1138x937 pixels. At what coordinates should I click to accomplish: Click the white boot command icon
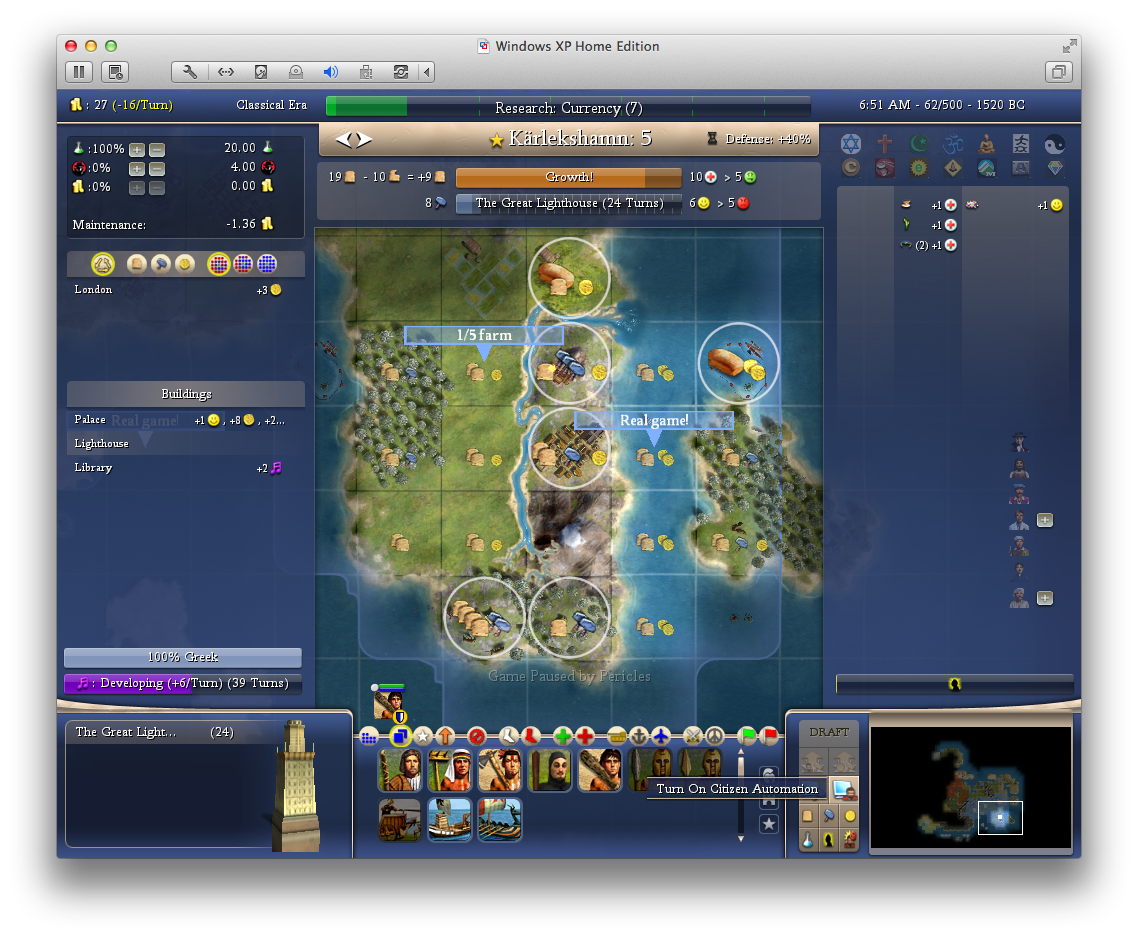(x=509, y=736)
